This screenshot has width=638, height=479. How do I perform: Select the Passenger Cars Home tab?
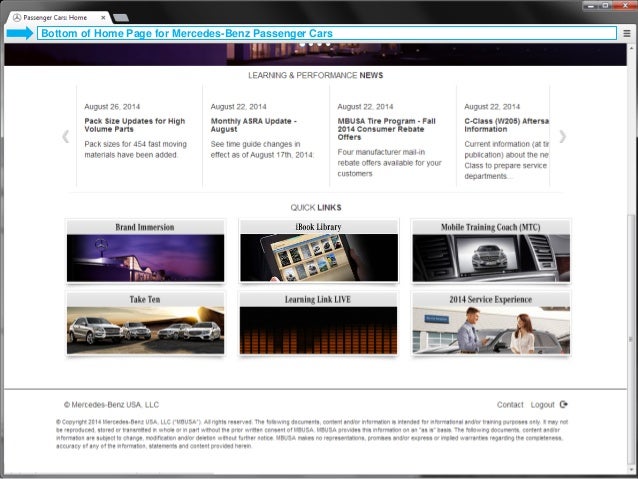(59, 17)
